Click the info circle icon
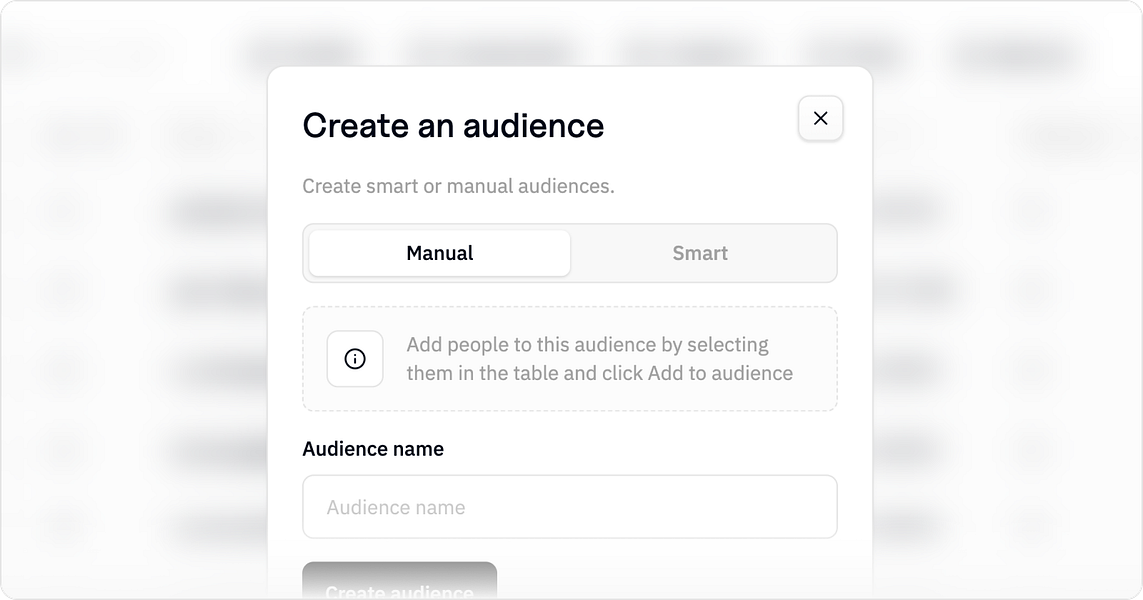 coord(355,359)
